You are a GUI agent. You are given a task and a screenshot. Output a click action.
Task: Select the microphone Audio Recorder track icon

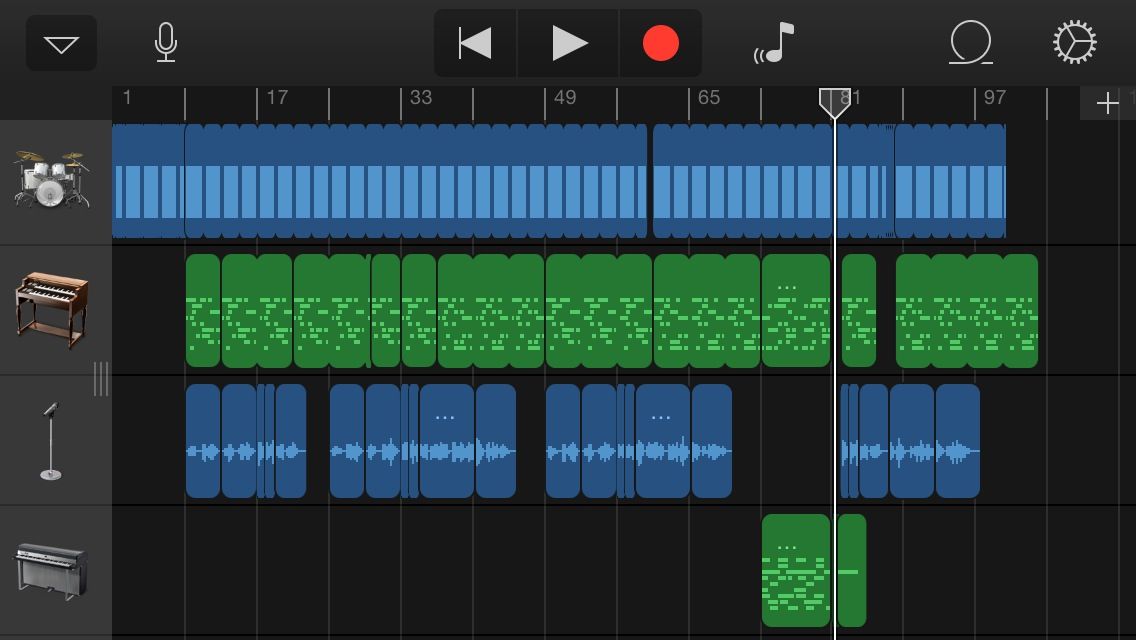[51, 441]
